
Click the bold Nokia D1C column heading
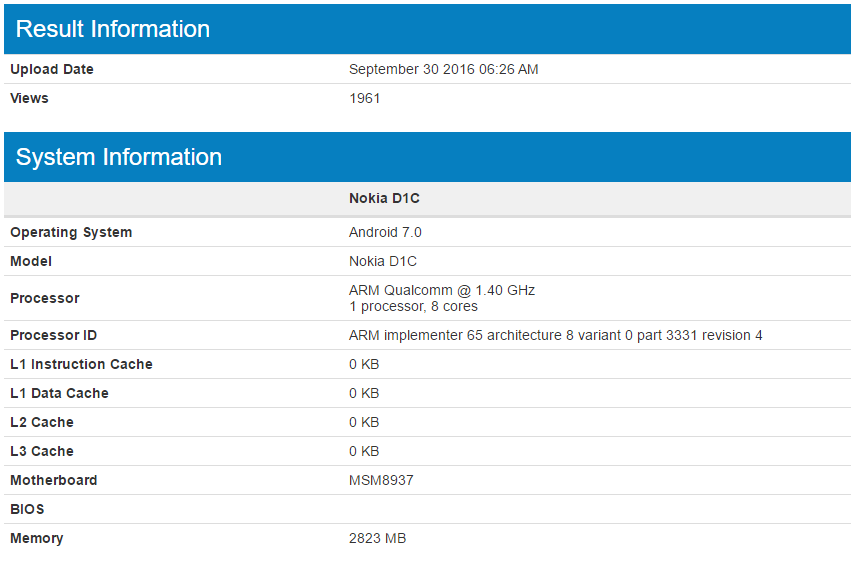(384, 198)
